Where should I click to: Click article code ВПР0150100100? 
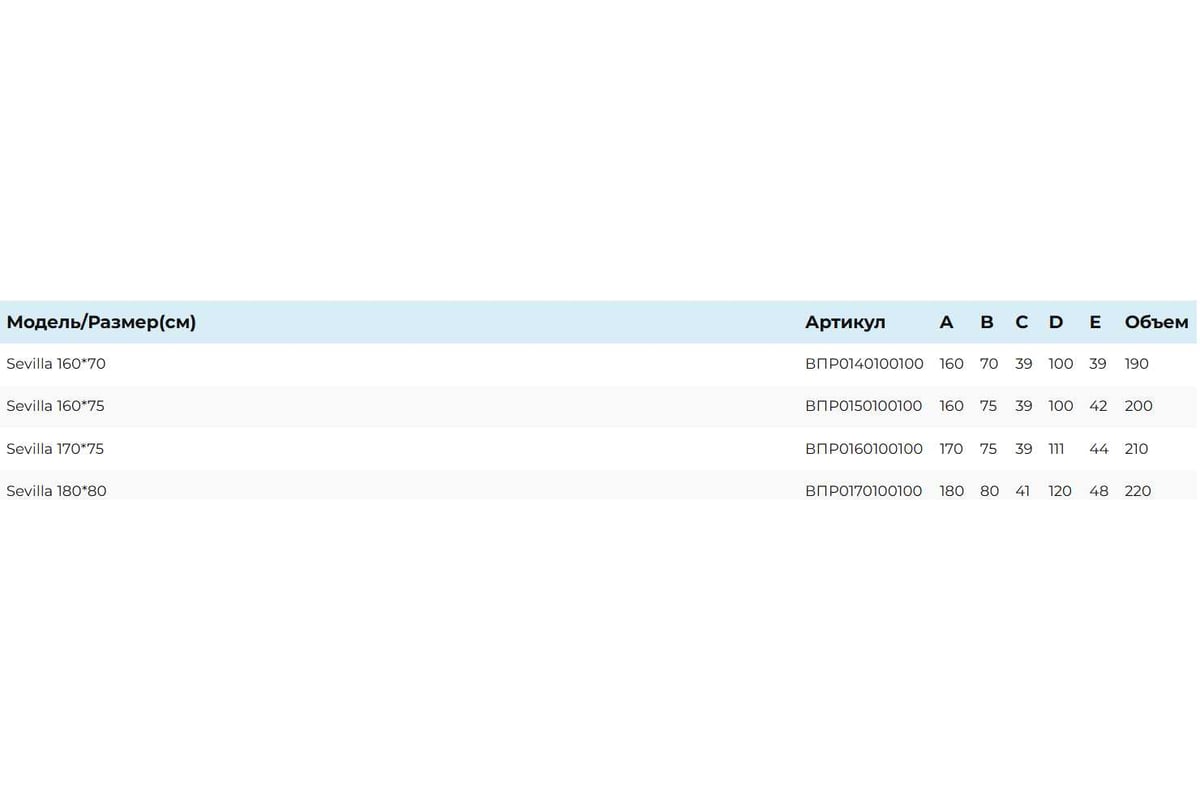point(864,406)
